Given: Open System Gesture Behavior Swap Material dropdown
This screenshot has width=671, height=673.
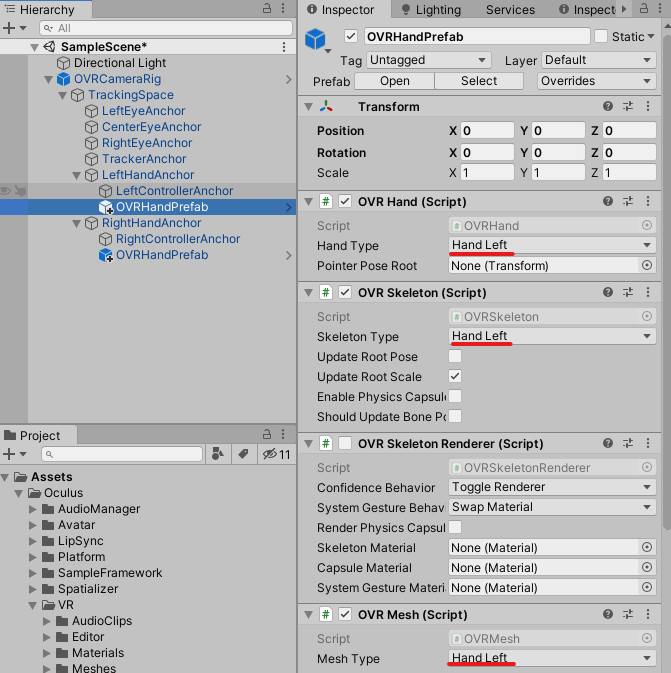Looking at the screenshot, I should coord(552,507).
